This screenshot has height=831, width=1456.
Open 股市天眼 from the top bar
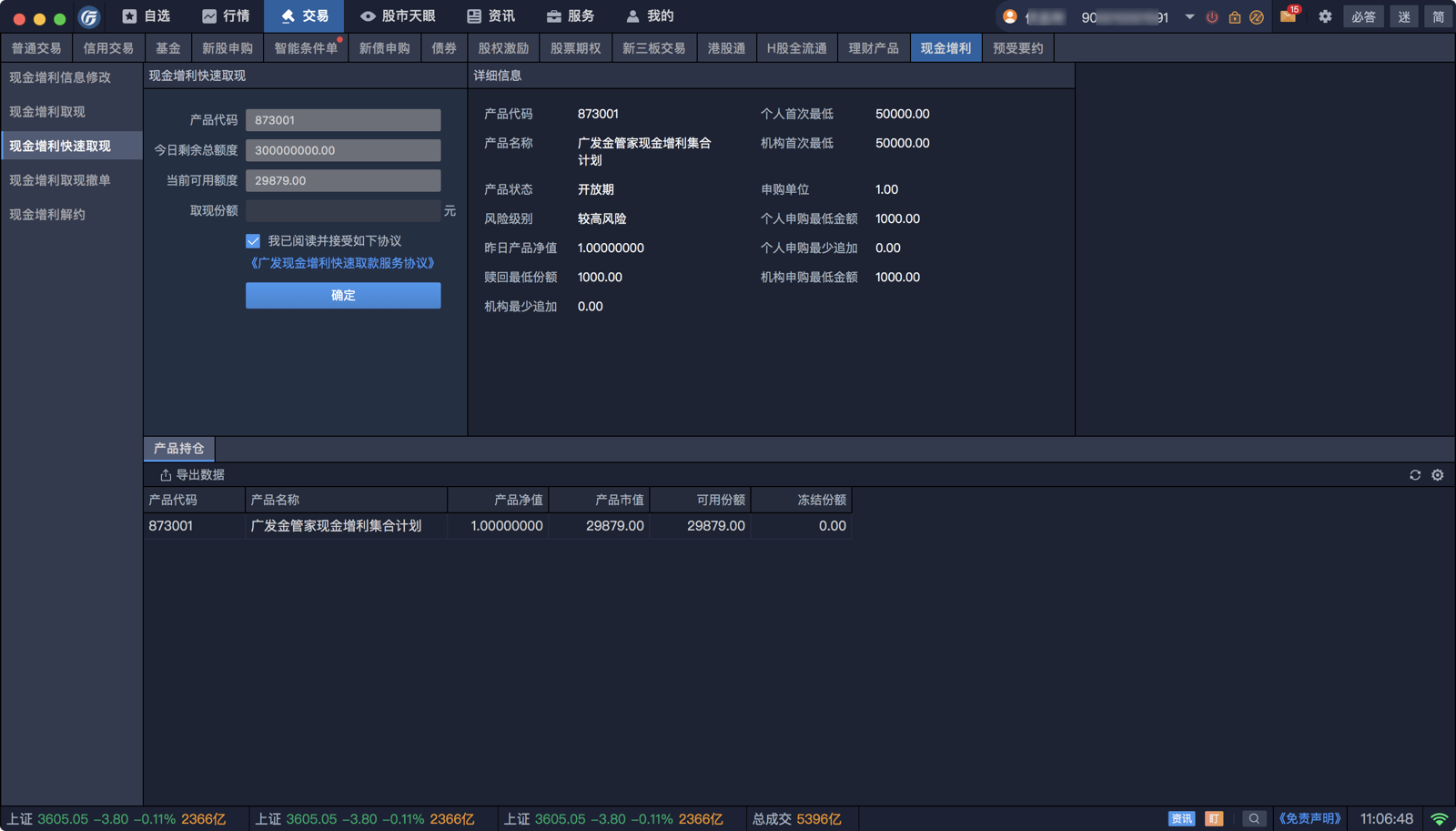coord(398,16)
